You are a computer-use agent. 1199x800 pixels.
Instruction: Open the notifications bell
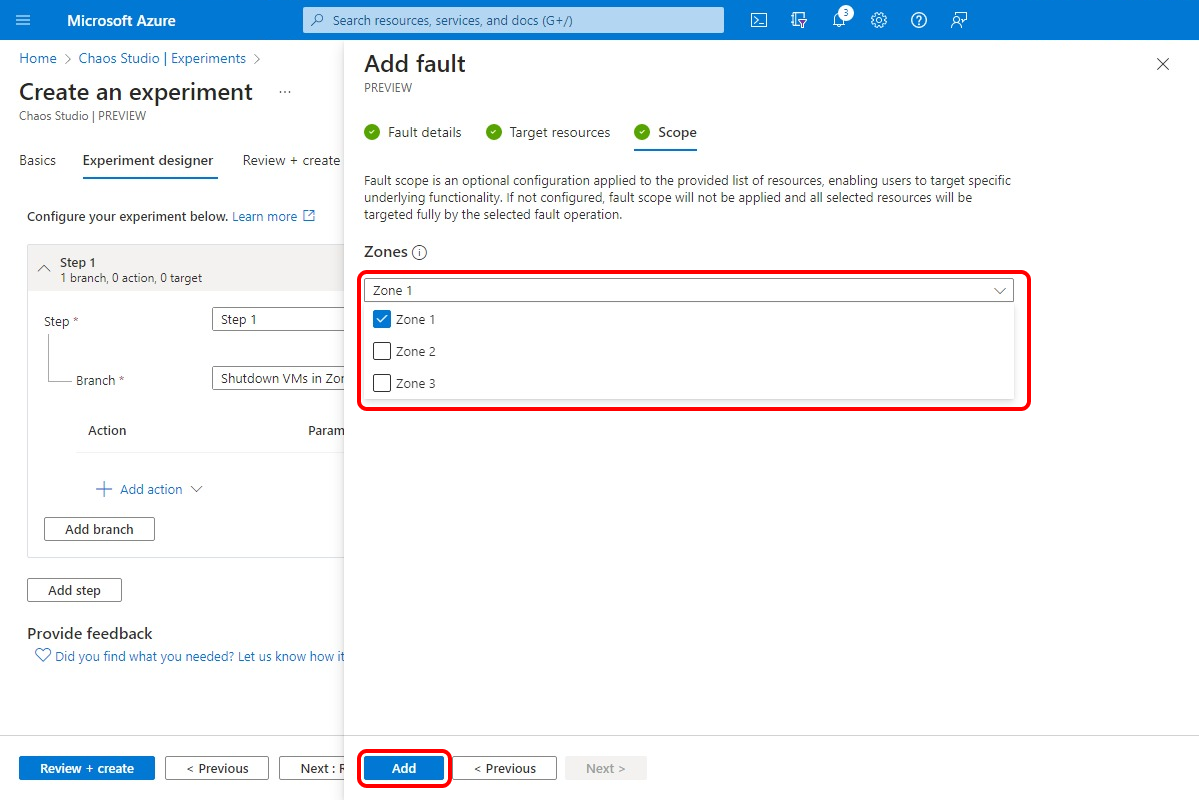(839, 20)
